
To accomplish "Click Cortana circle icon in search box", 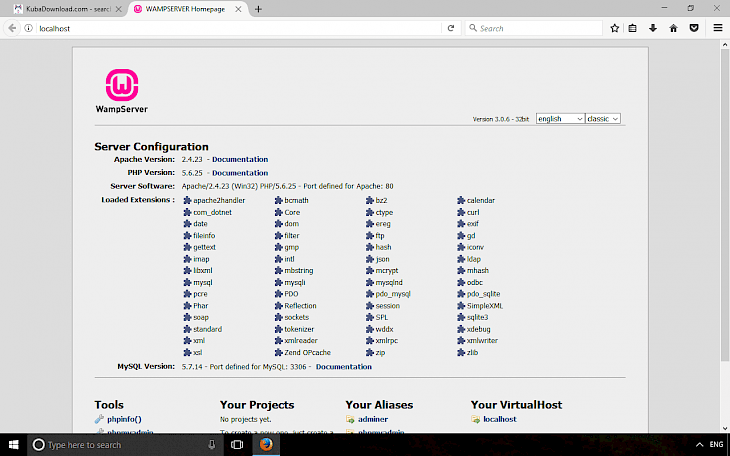I will coord(39,445).
